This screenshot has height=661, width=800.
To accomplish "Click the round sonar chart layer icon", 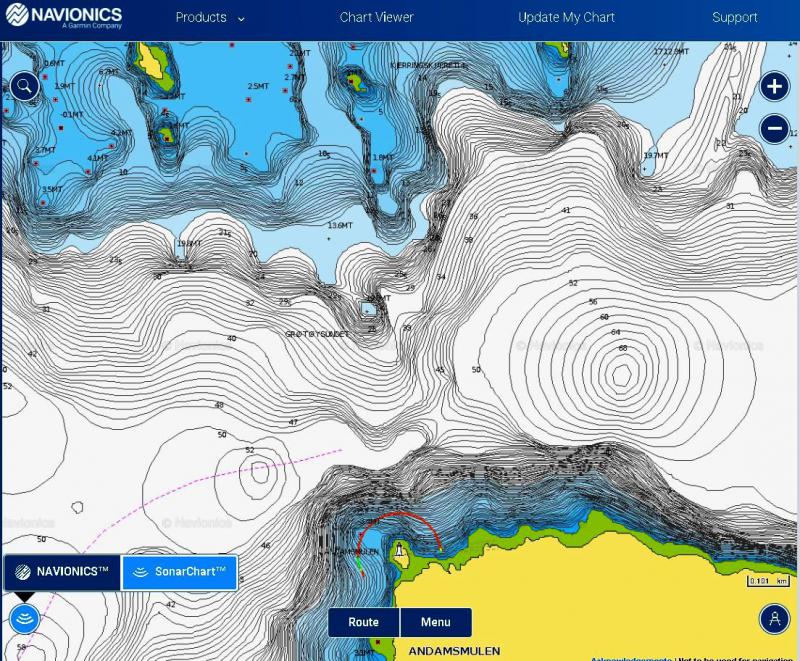I will coord(24,619).
